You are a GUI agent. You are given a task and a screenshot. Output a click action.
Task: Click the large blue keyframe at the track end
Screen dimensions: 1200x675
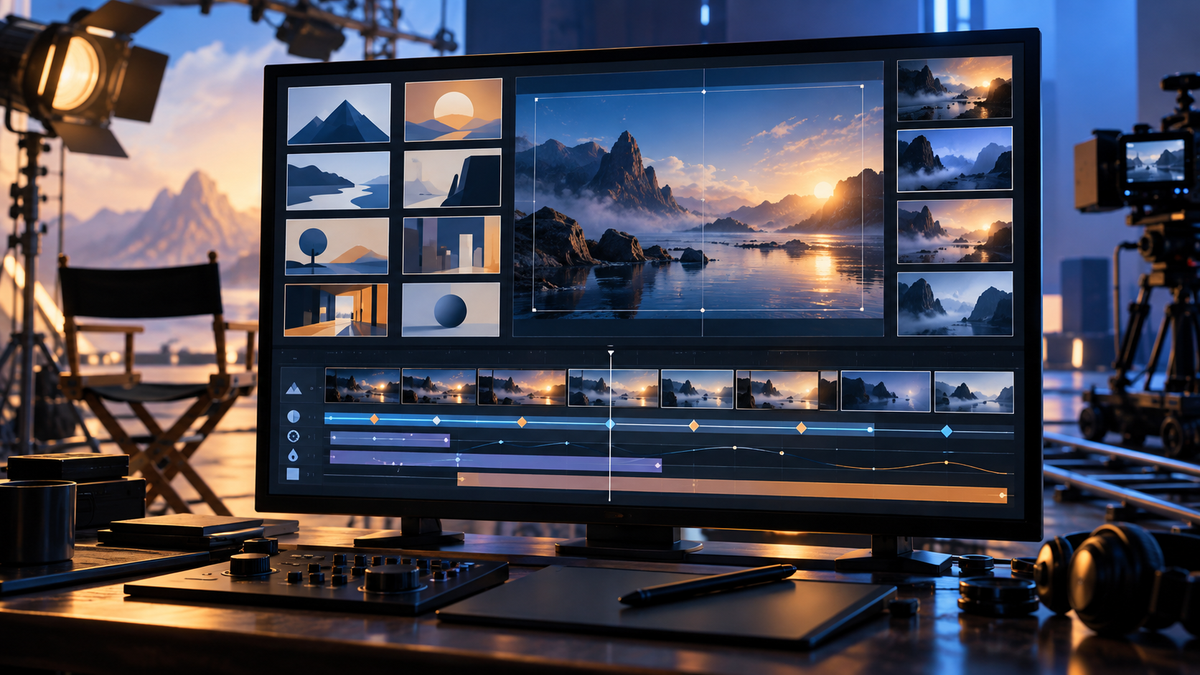[x=946, y=431]
